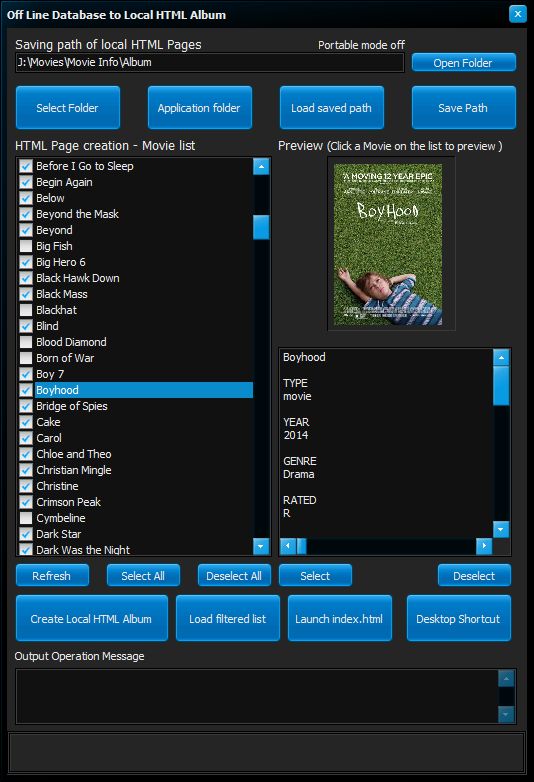Screen dimensions: 534x782
Task: Click preview horizontal scroll-right arrow
Action: pyautogui.click(x=484, y=546)
